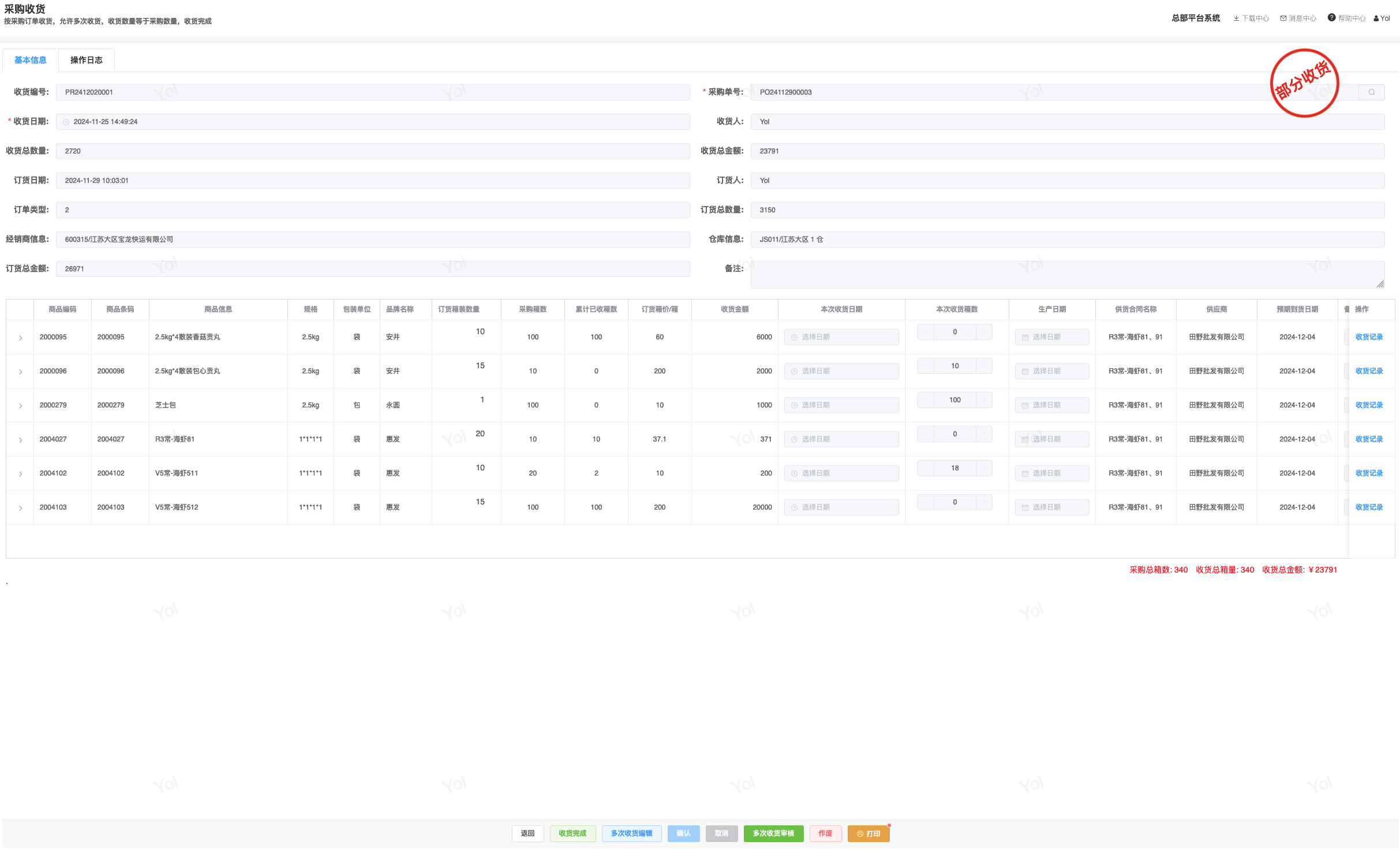Screen dimensions: 1400x849
Task: Switch to the 操作日志 tab
Action: (x=86, y=60)
